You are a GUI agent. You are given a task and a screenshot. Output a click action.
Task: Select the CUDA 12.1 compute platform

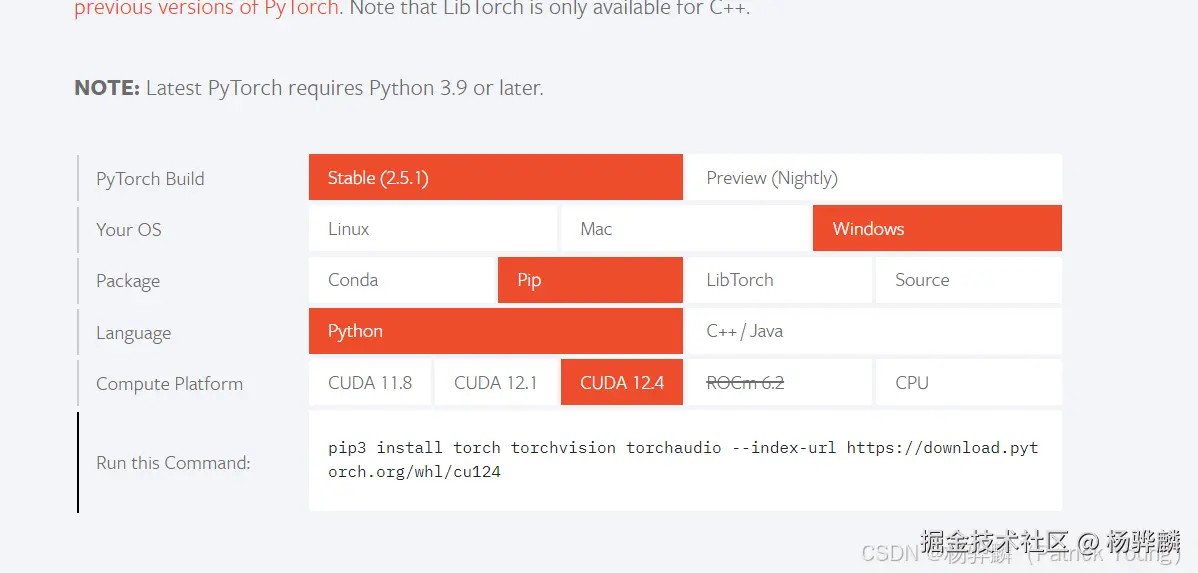pyautogui.click(x=495, y=383)
